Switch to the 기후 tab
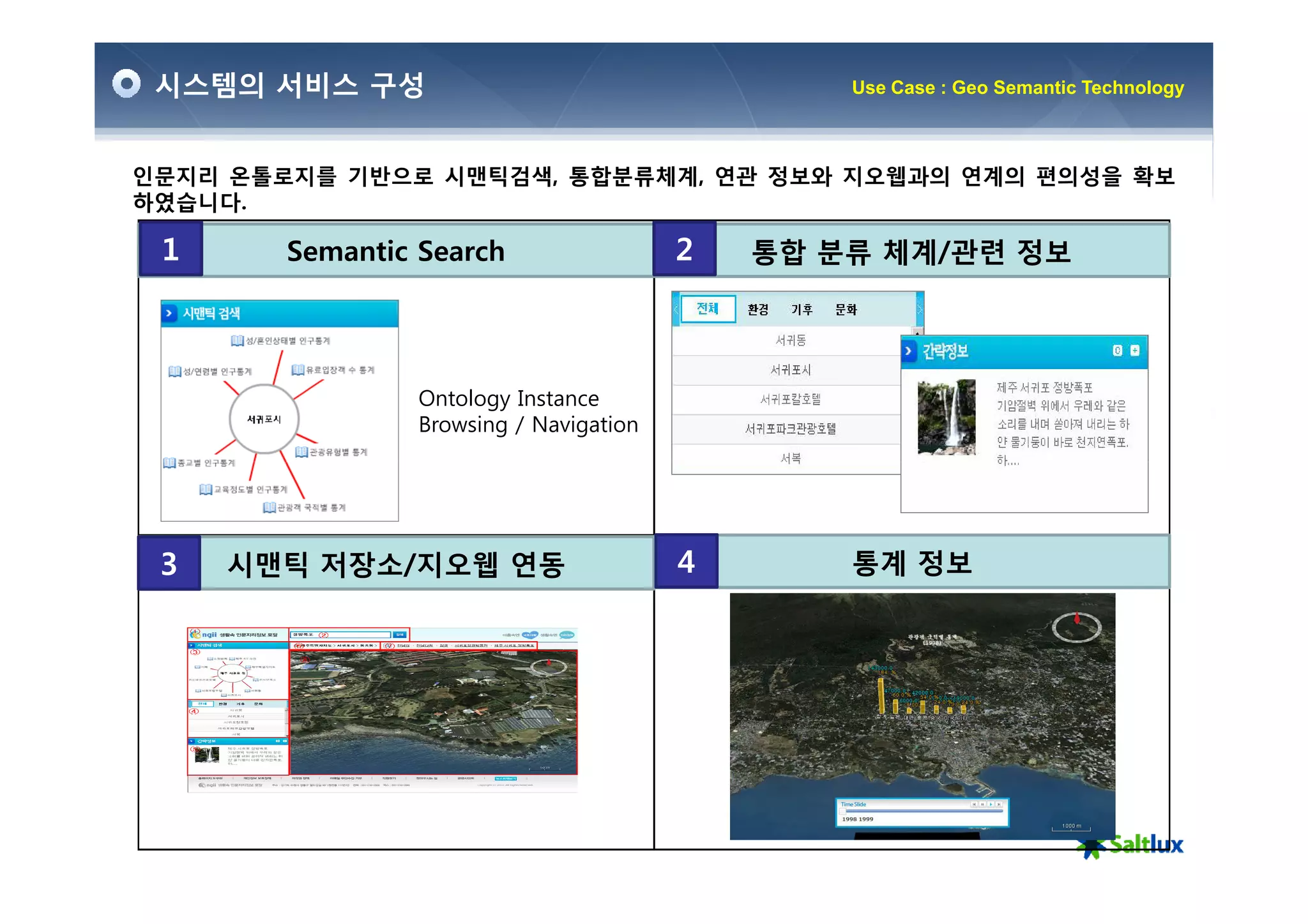1308x924 pixels. click(802, 310)
